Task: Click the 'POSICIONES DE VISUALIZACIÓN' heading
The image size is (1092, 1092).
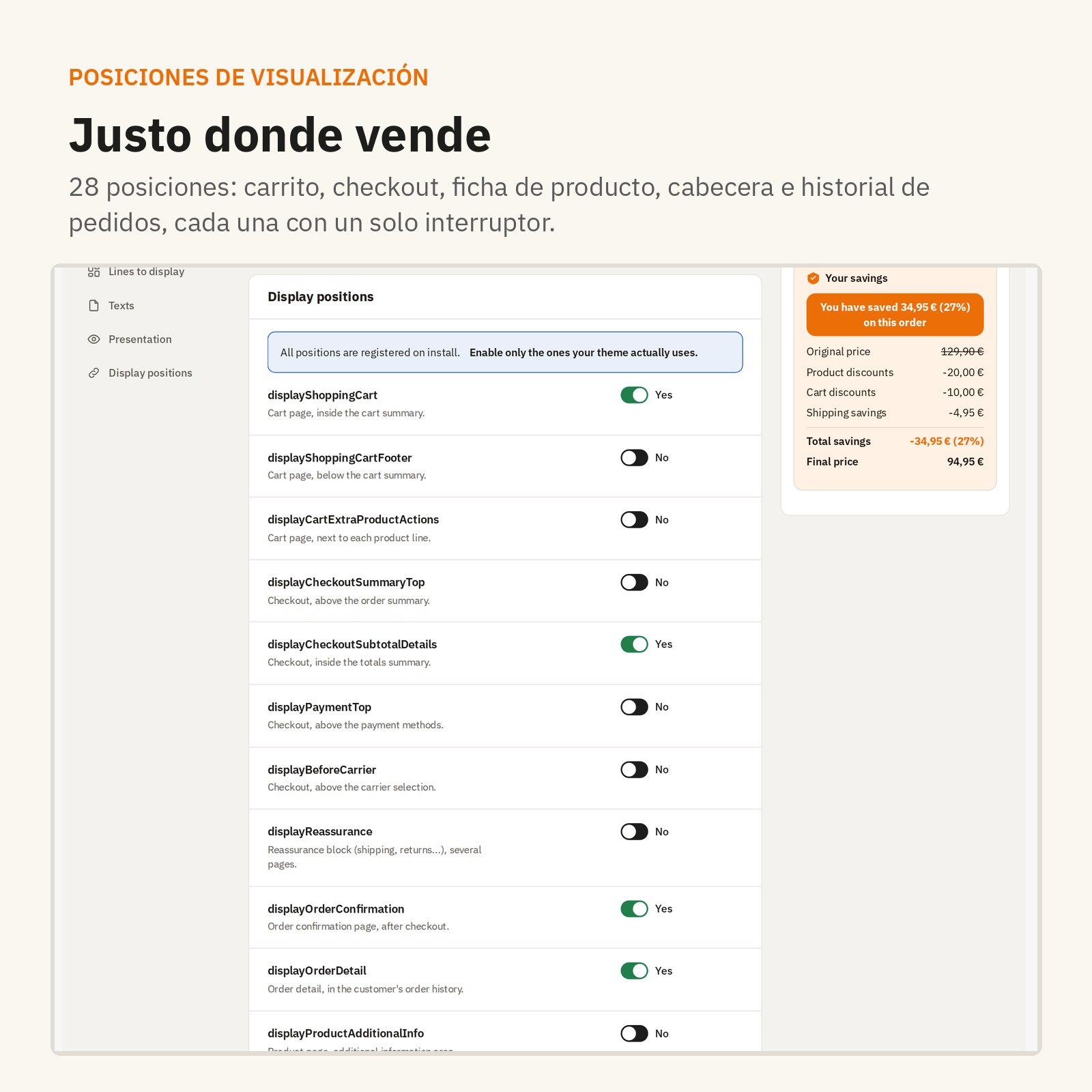Action: (x=248, y=77)
